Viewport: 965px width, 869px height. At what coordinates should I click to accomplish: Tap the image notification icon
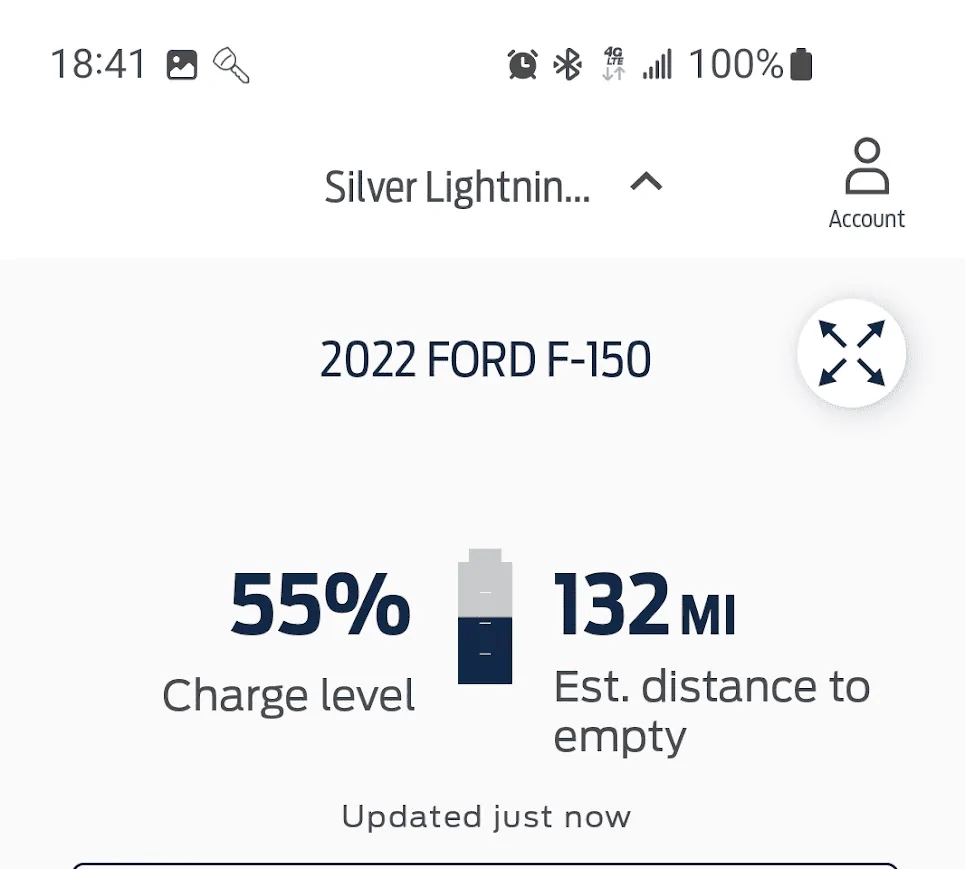(182, 66)
